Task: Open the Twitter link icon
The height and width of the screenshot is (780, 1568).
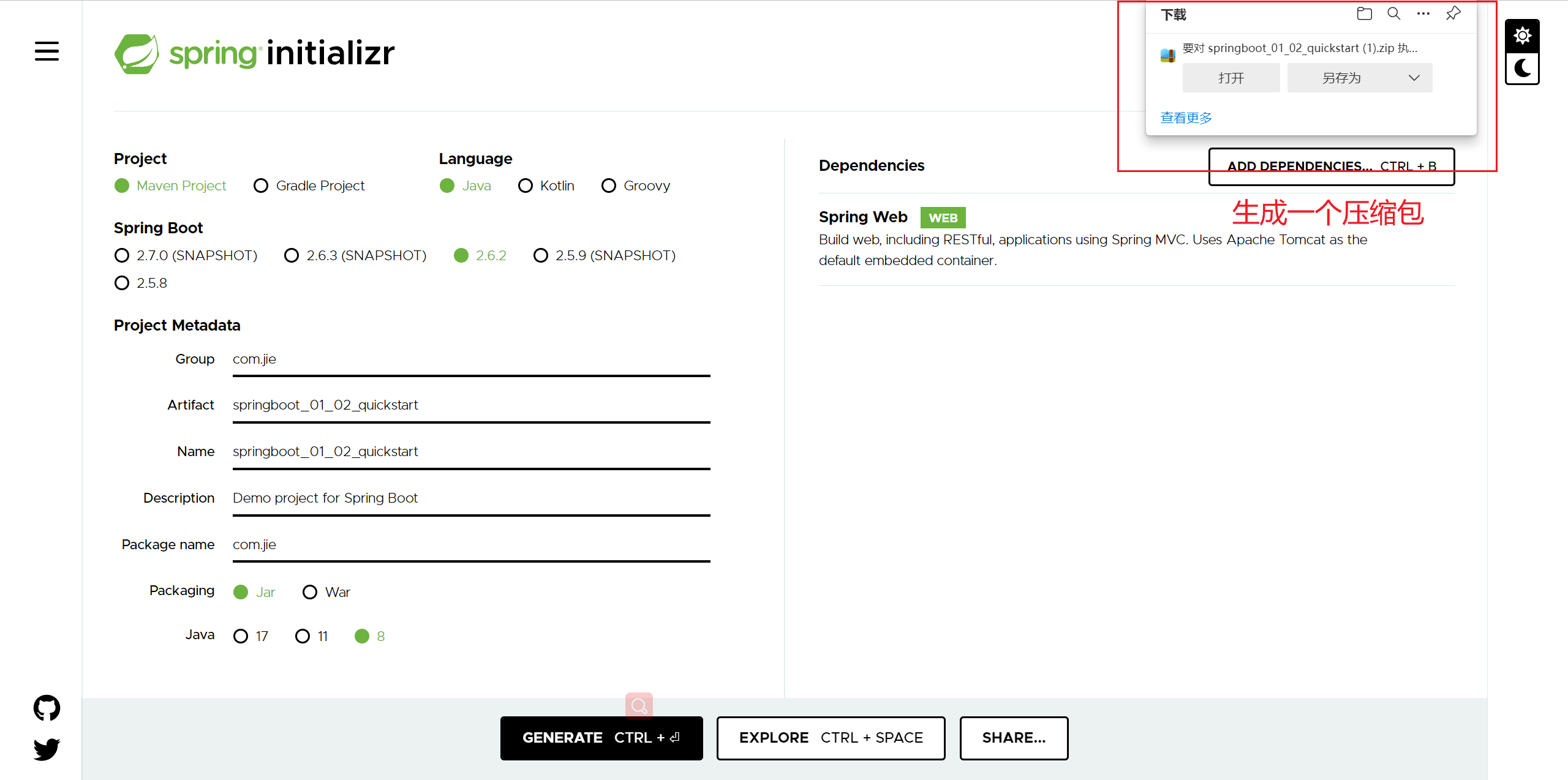Action: pos(47,749)
